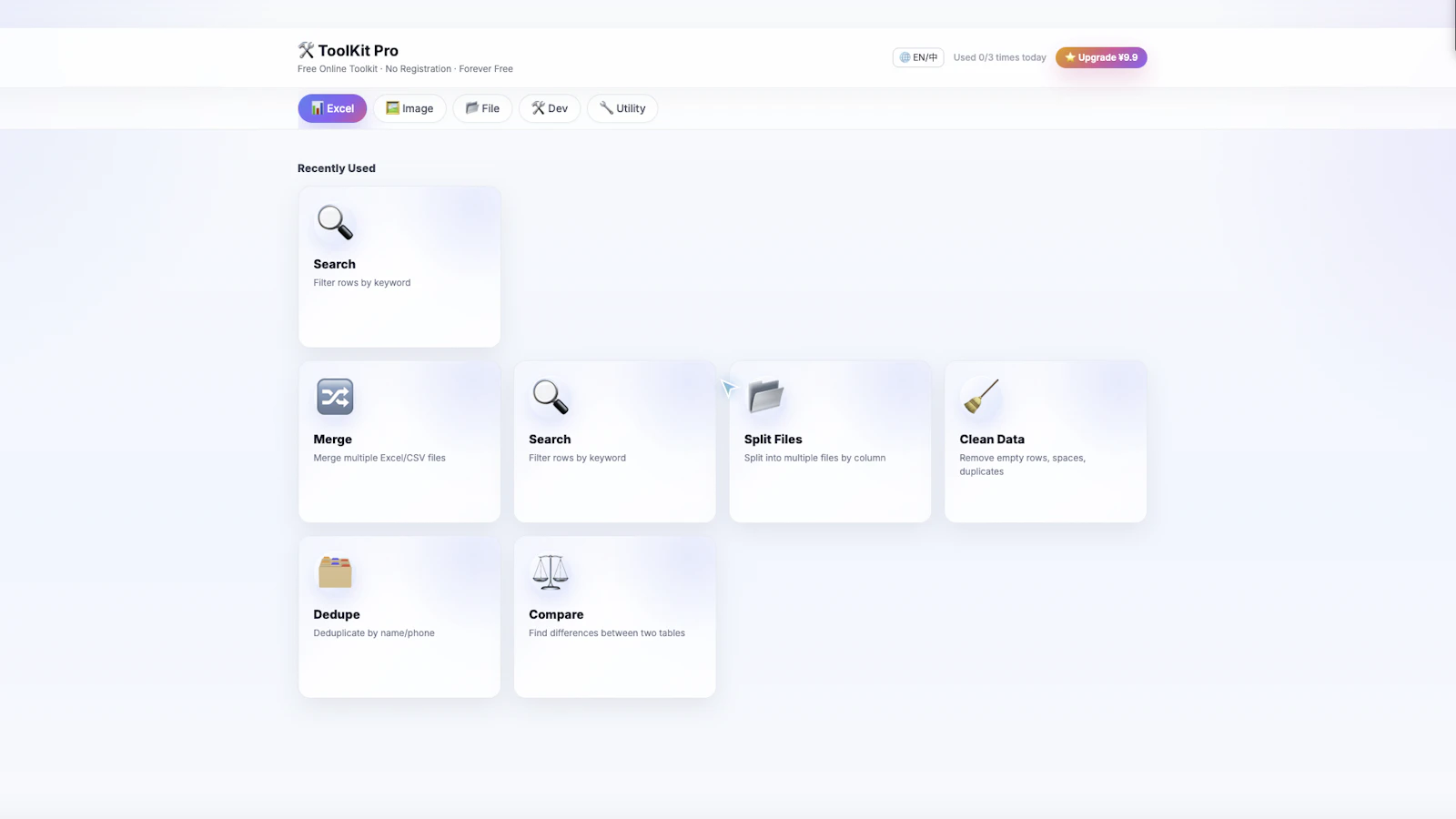Click the Compare balance scale icon
The image size is (1456, 819).
coord(551,572)
